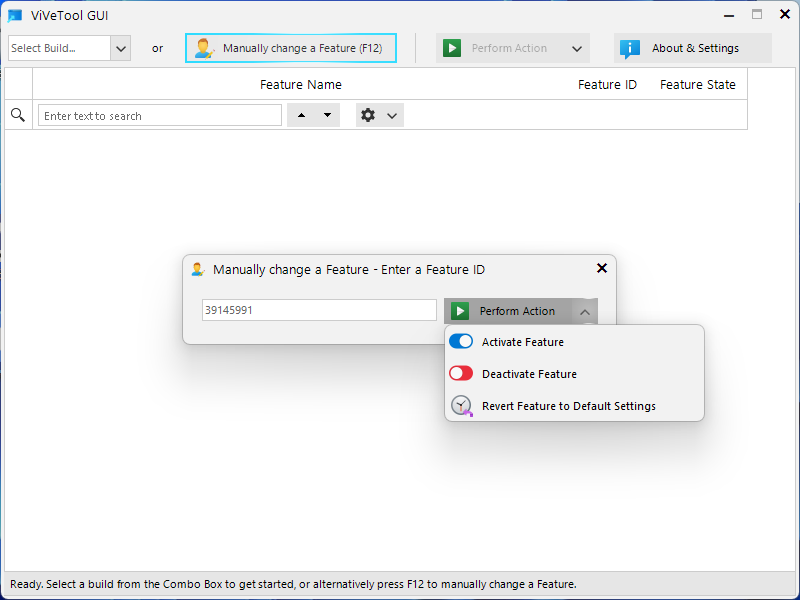Choose Activate Feature from the menu

[574, 342]
